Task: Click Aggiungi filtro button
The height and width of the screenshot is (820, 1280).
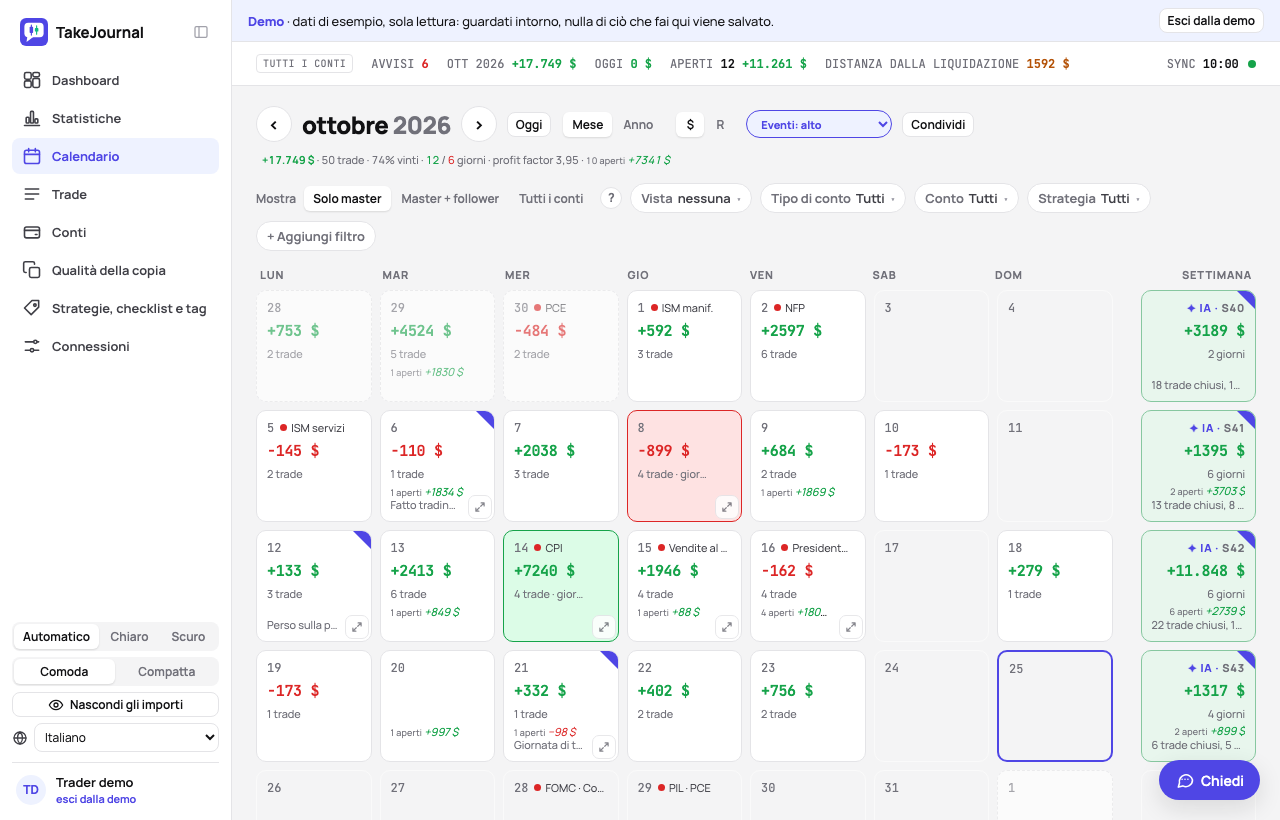Action: pos(316,236)
